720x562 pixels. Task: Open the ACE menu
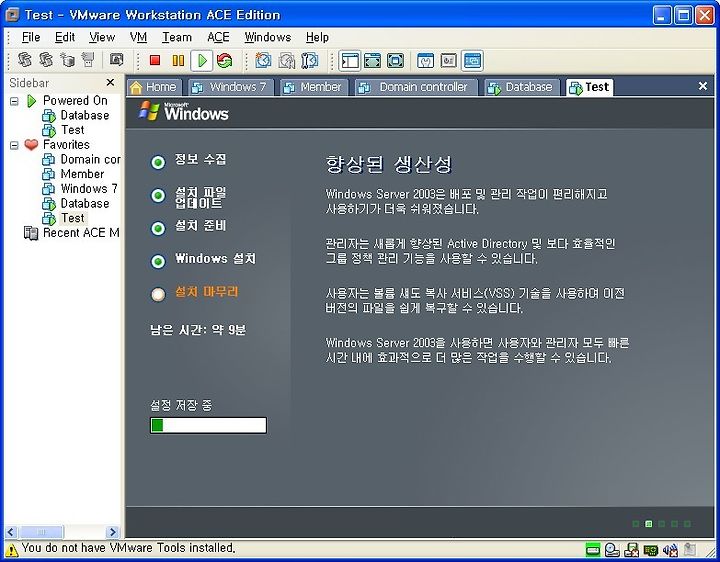[x=218, y=37]
